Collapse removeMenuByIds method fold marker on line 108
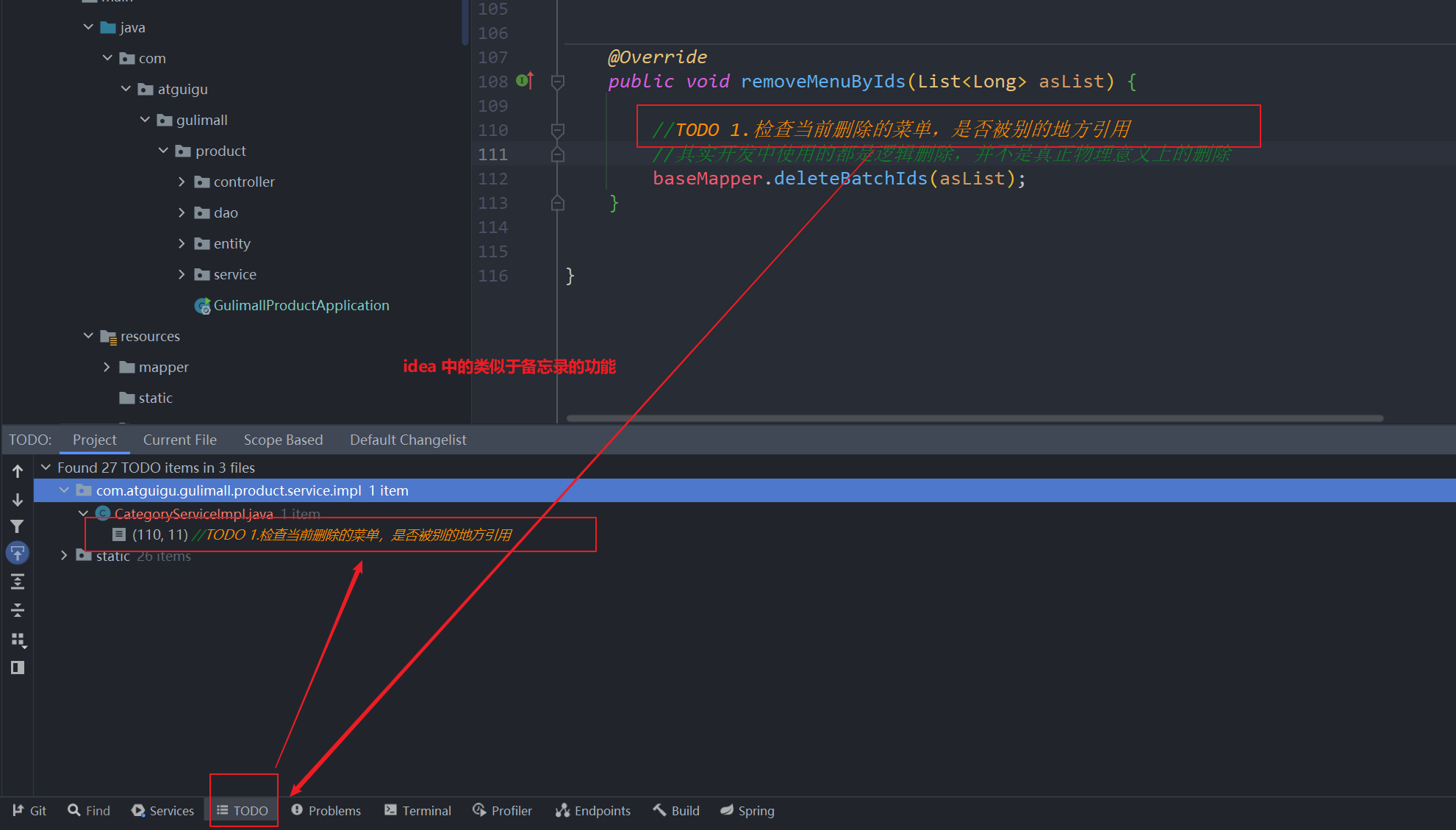The image size is (1456, 830). [558, 82]
